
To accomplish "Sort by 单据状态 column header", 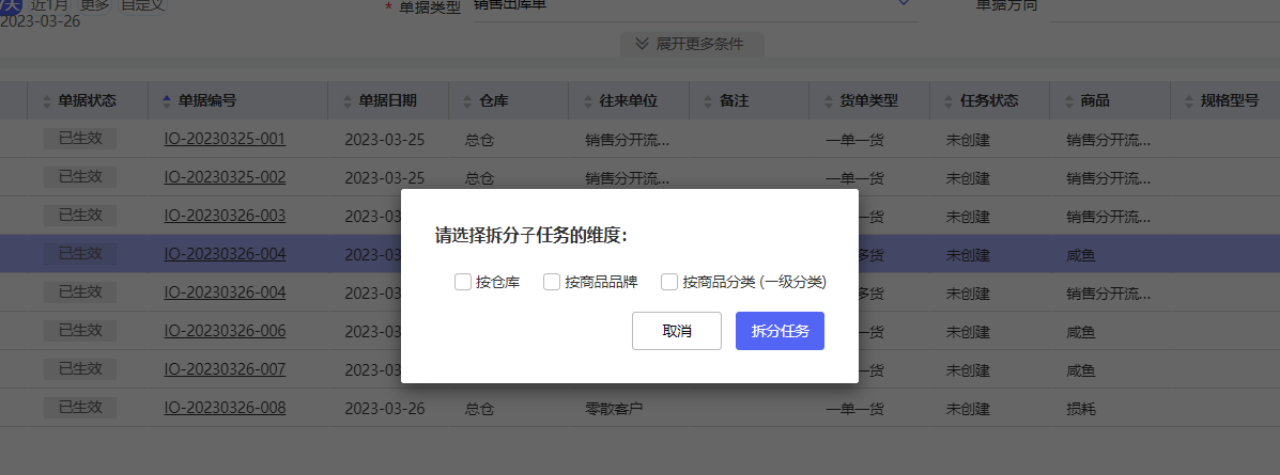I will tap(87, 101).
